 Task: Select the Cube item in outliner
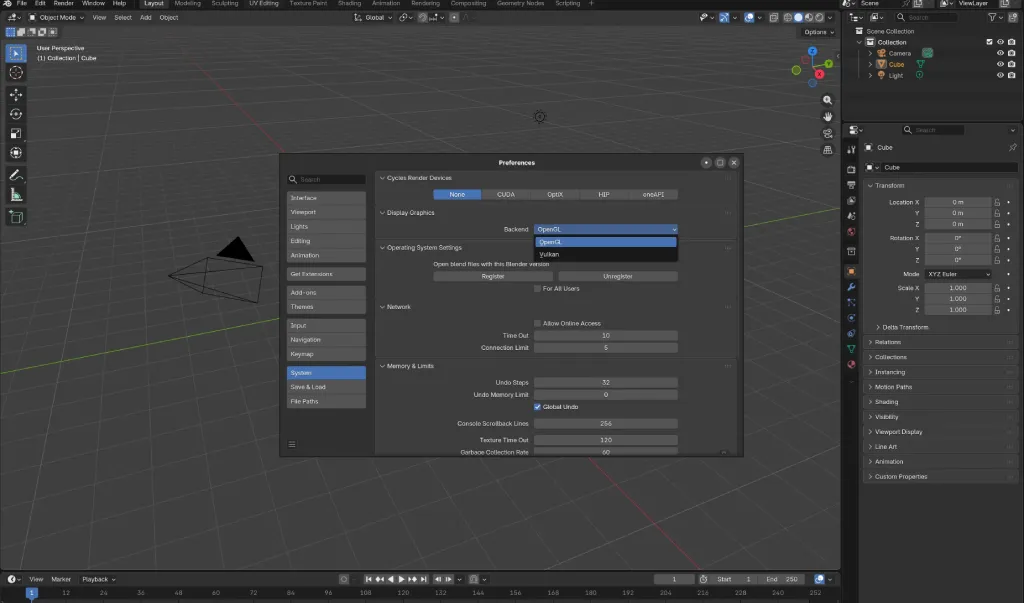coord(896,64)
